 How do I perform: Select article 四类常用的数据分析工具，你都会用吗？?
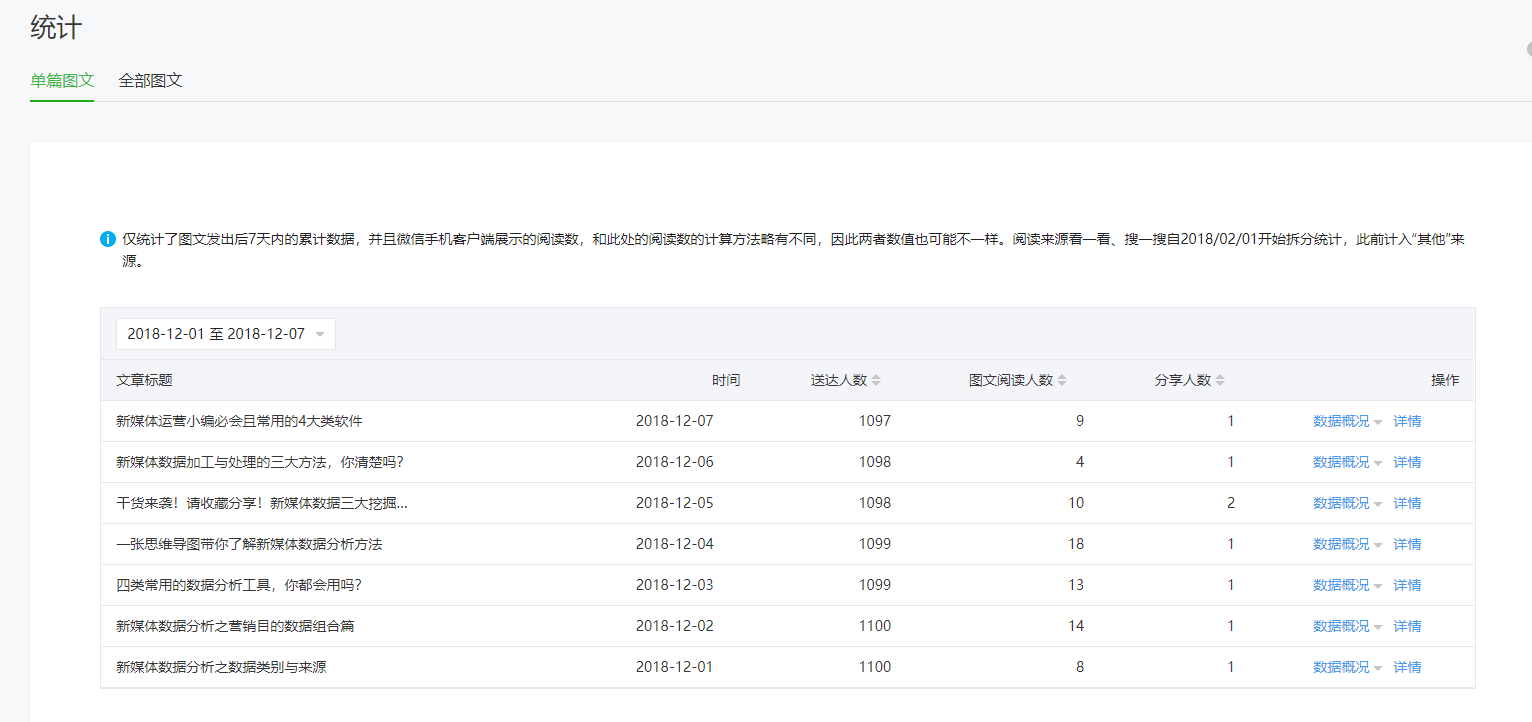[239, 585]
